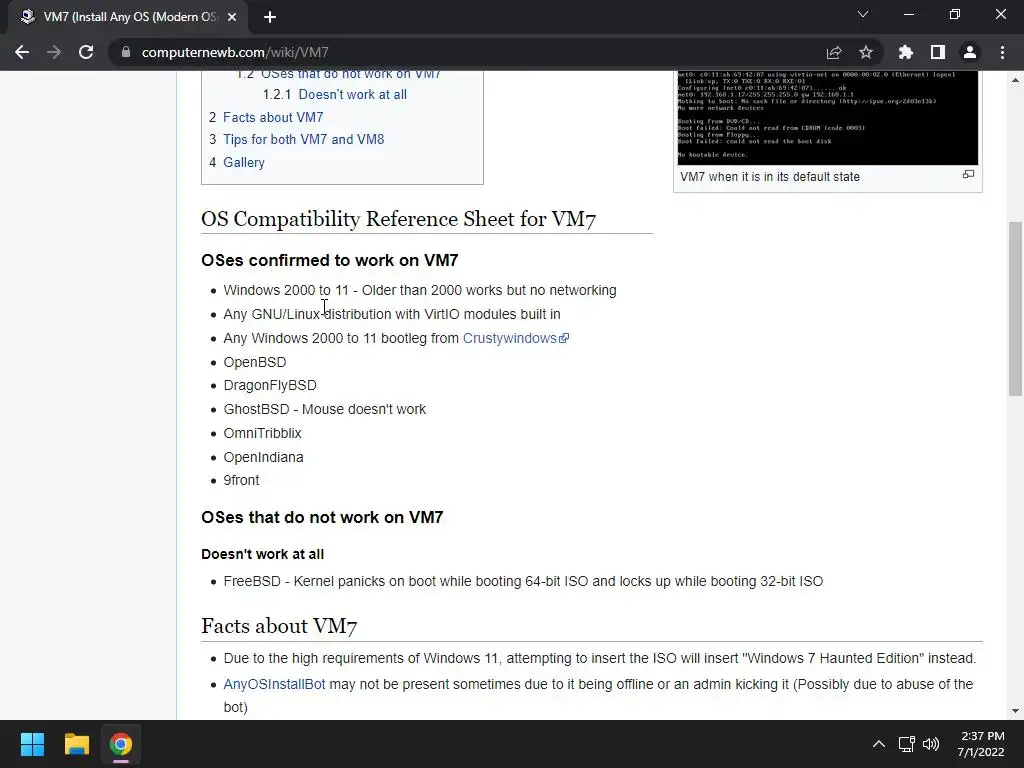This screenshot has height=768, width=1024.
Task: Show hidden system tray icons
Action: pyautogui.click(x=879, y=744)
